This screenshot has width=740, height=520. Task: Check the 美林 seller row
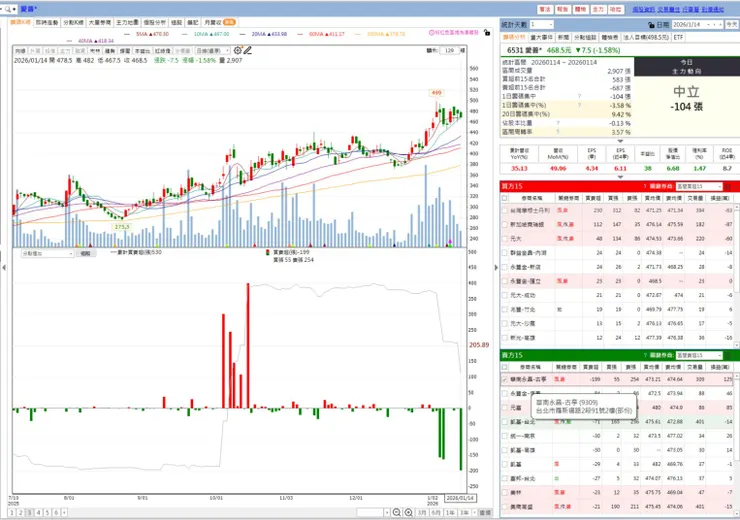click(505, 493)
